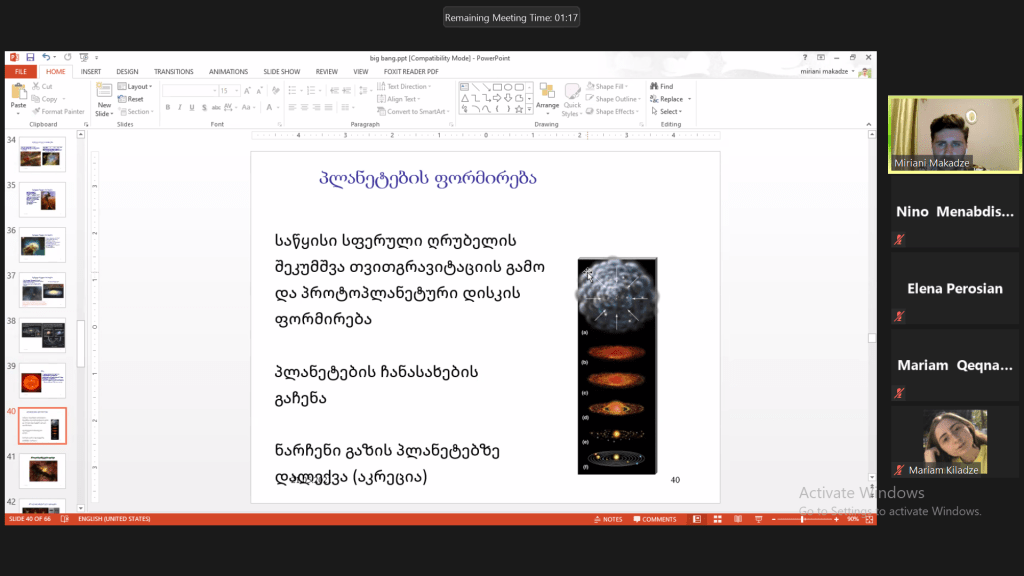The image size is (1024, 576).
Task: Open the TRANSITIONS ribbon tab
Action: pyautogui.click(x=174, y=72)
